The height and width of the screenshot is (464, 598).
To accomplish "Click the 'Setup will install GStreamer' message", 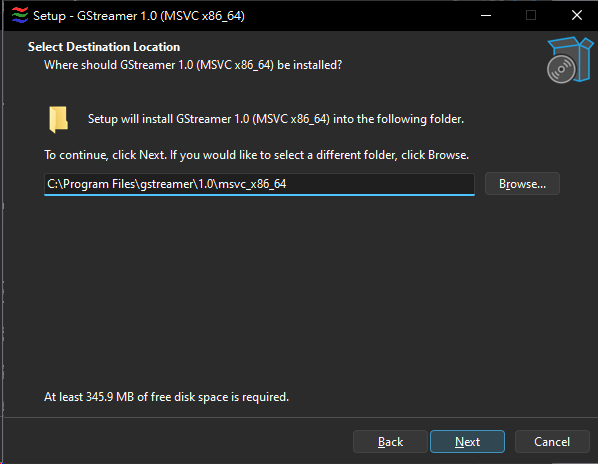I will pos(276,119).
